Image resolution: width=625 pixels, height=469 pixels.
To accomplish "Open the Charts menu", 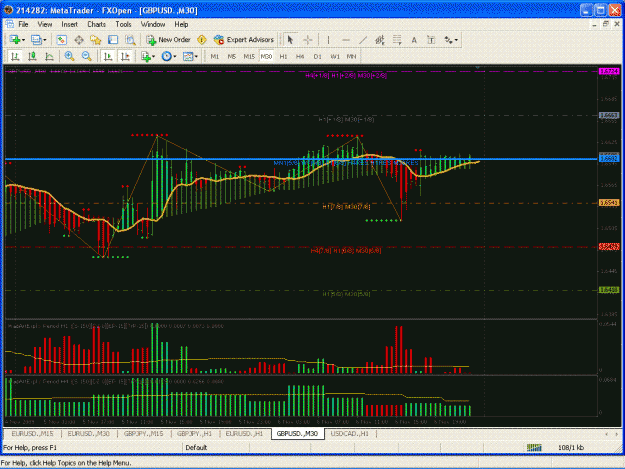I will 96,24.
